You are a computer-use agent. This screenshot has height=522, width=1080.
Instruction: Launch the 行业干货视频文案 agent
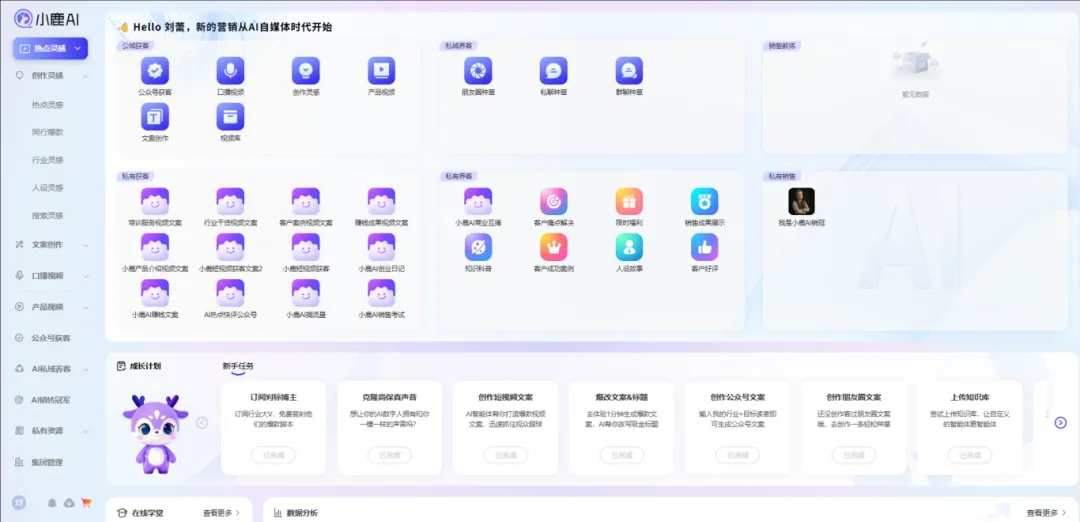pyautogui.click(x=230, y=201)
